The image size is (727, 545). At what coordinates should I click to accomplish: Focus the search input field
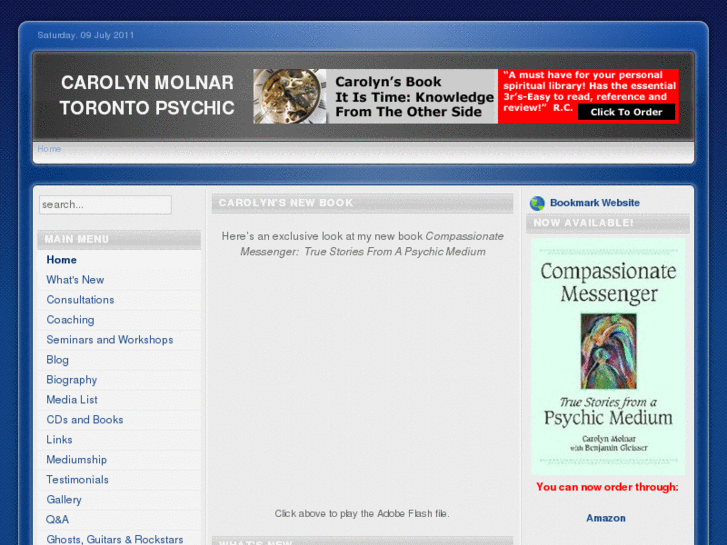105,205
